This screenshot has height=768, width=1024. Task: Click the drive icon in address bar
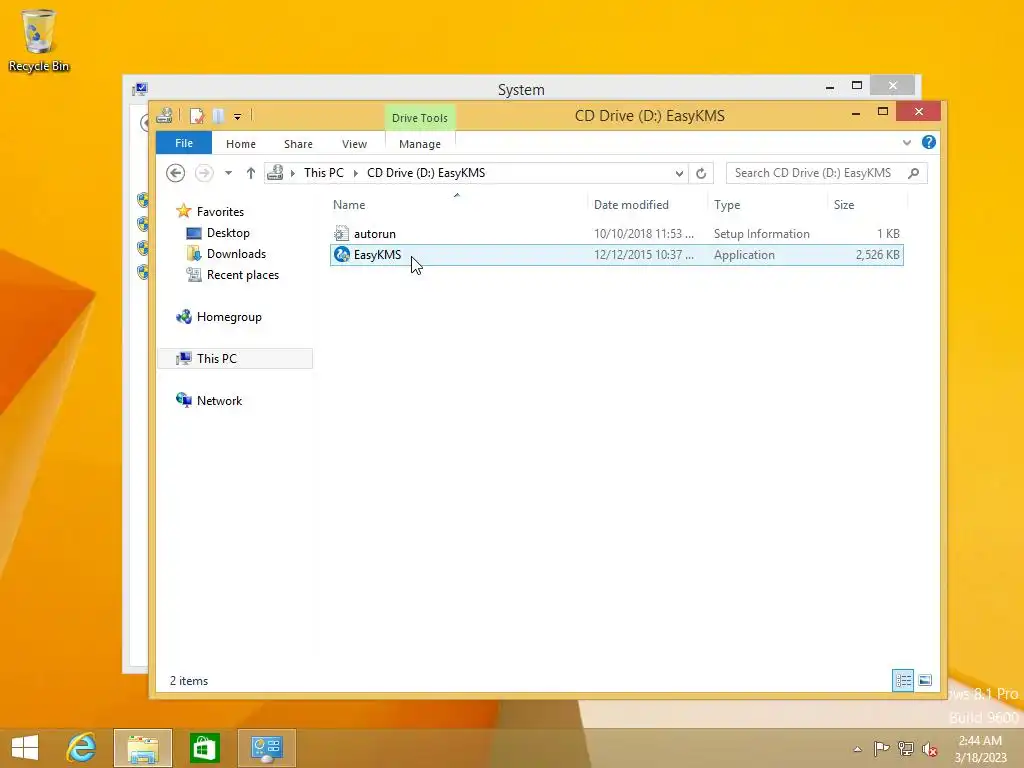[276, 172]
